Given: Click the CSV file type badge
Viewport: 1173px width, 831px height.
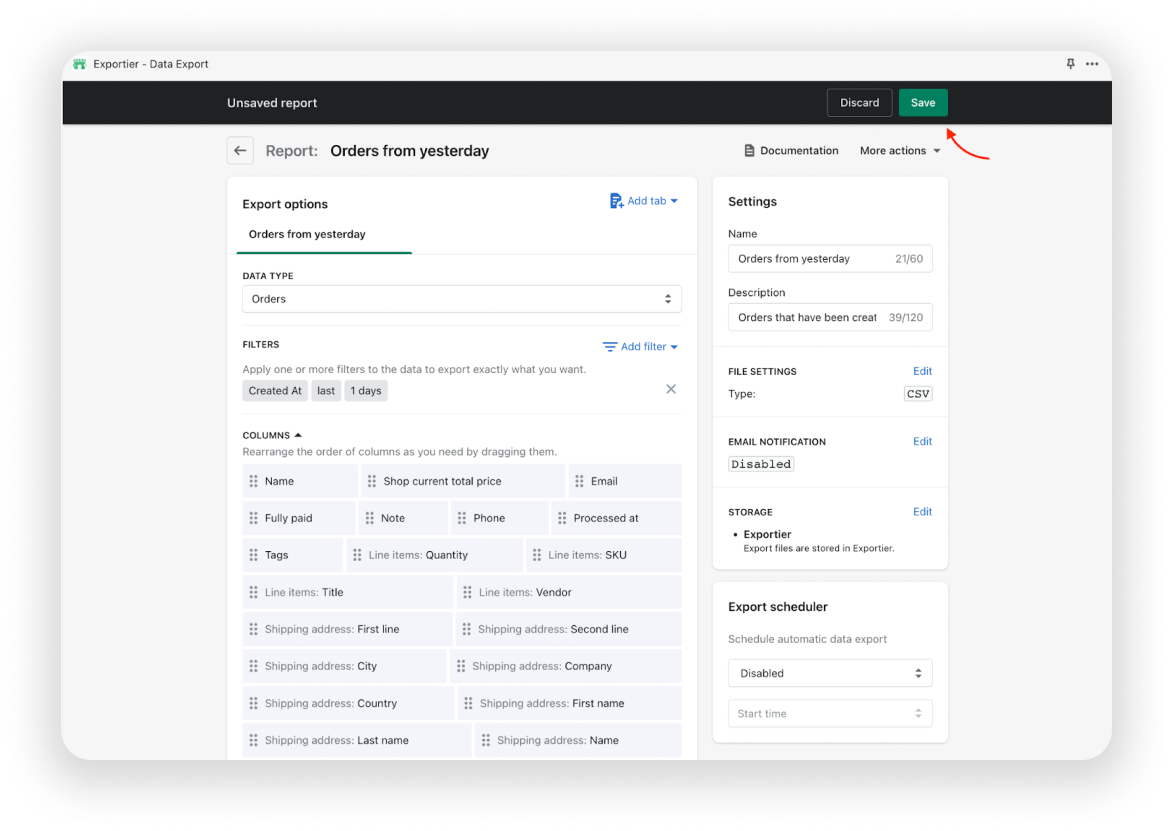Looking at the screenshot, I should click(918, 393).
